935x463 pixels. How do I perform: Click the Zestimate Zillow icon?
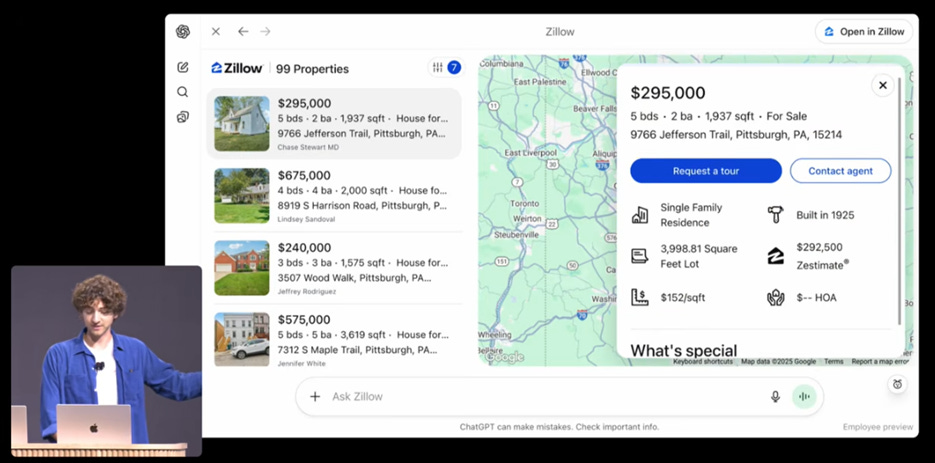click(x=775, y=256)
